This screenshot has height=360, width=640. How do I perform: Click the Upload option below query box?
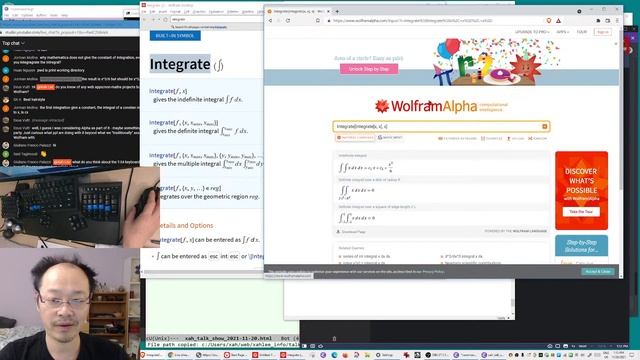(x=516, y=139)
